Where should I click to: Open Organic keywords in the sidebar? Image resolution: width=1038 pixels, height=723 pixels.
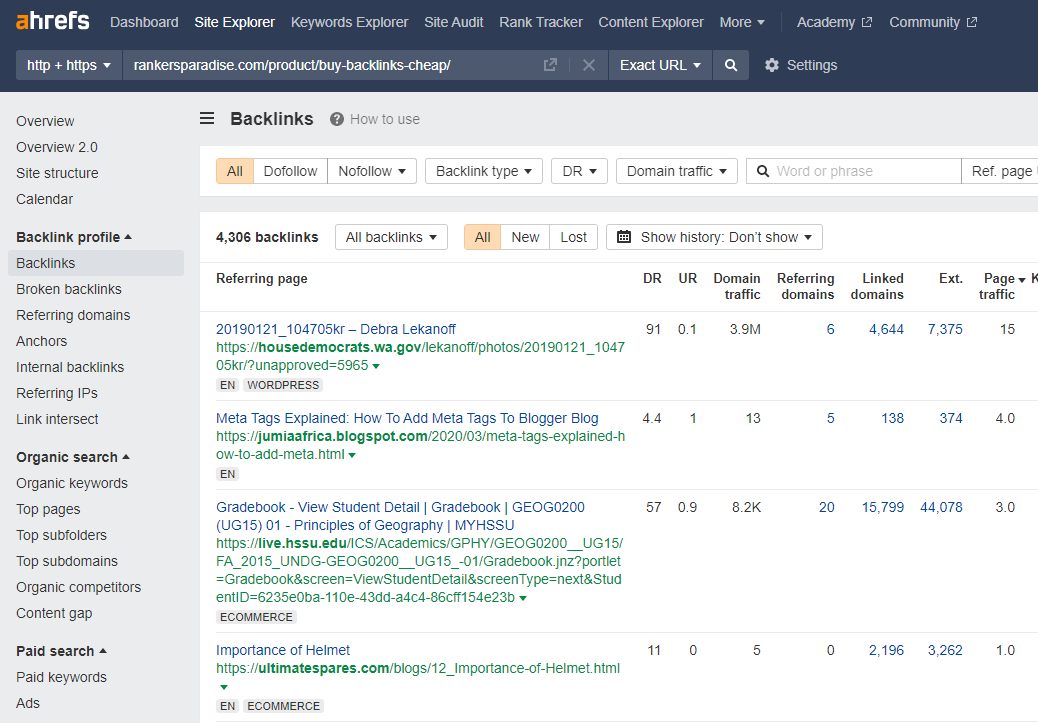click(71, 483)
